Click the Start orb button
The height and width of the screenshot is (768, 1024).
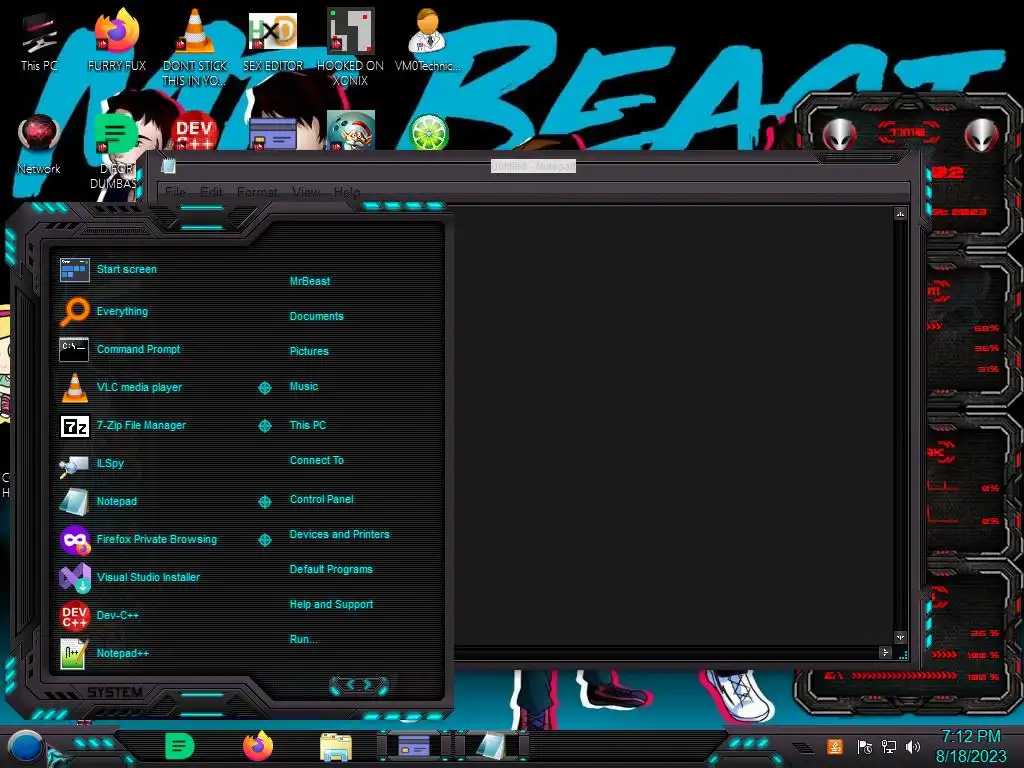[26, 746]
